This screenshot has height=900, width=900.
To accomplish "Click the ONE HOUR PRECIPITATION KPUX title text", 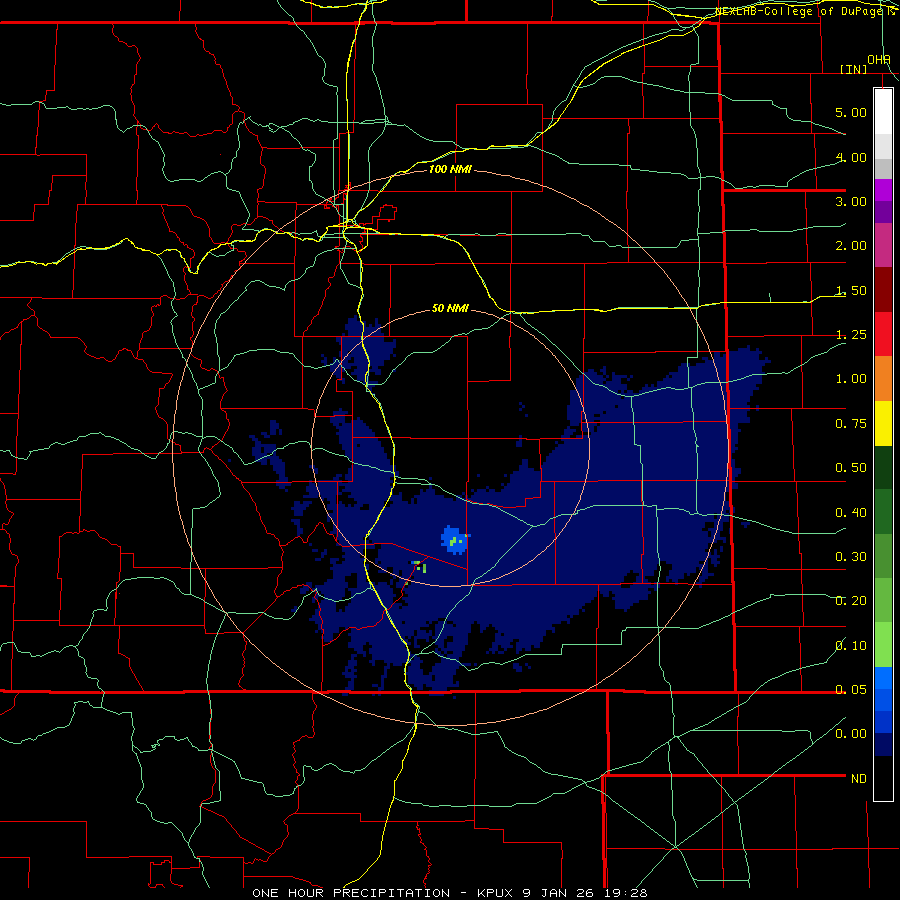I will [x=450, y=893].
